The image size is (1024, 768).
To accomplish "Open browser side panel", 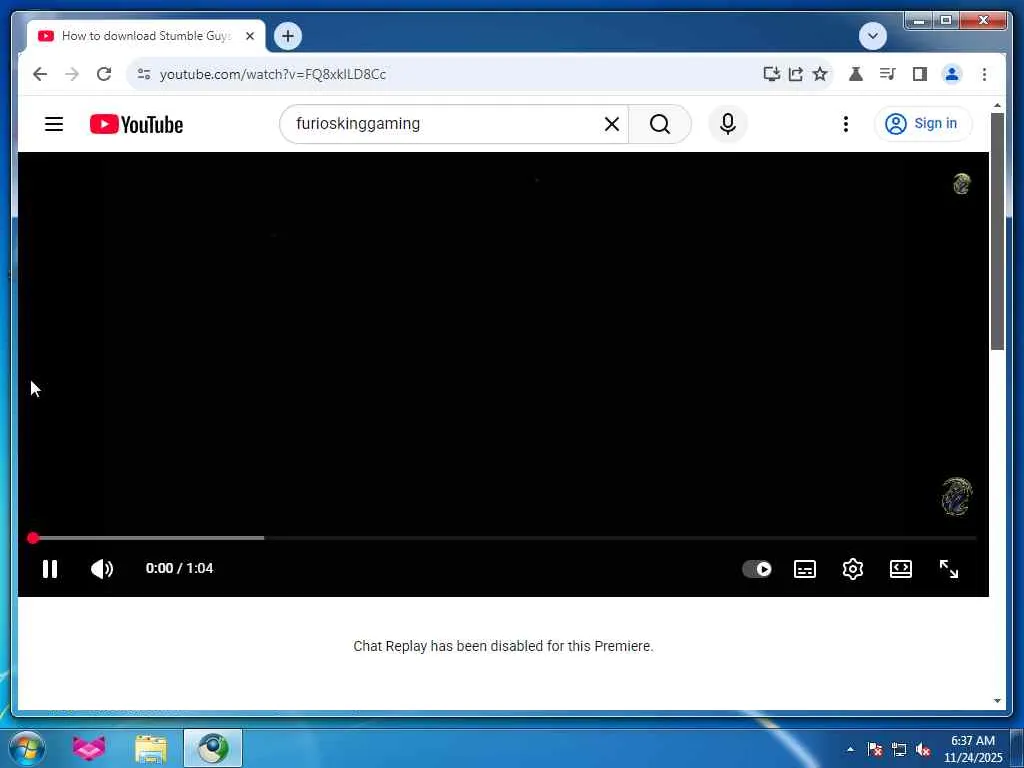I will [x=920, y=74].
